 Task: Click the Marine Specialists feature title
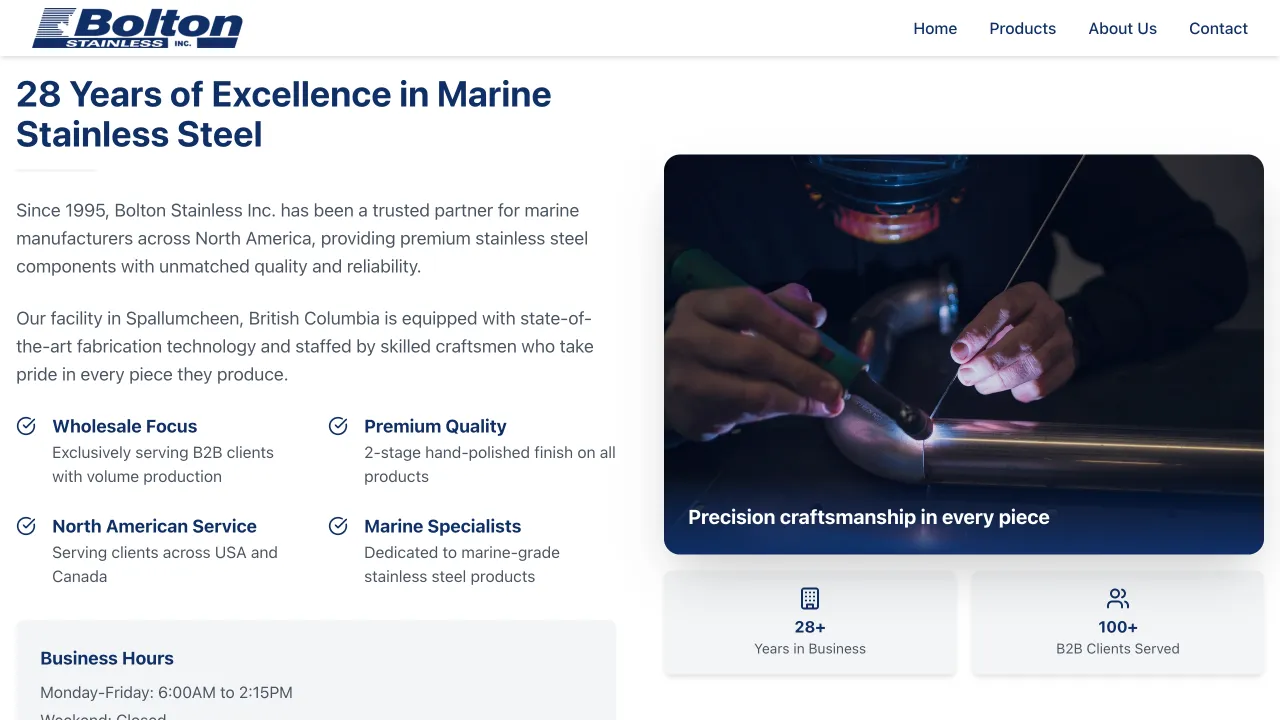442,526
